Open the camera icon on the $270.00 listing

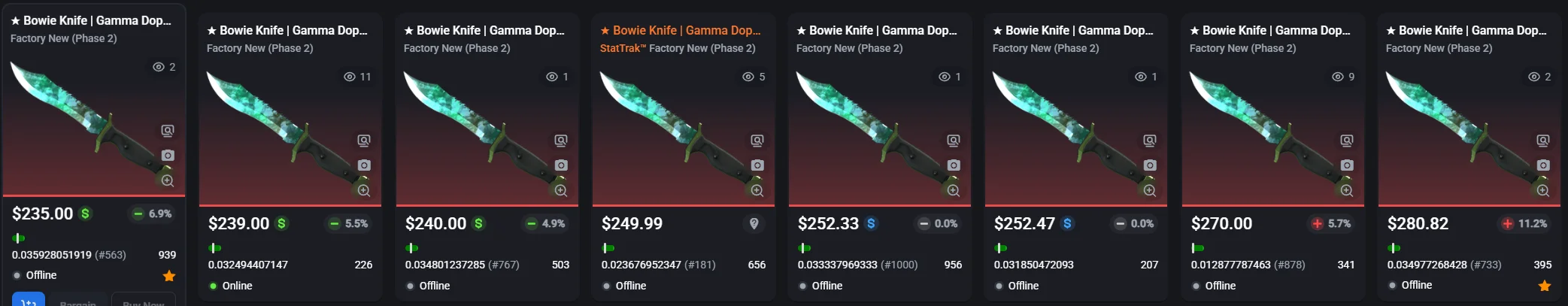click(x=1347, y=165)
